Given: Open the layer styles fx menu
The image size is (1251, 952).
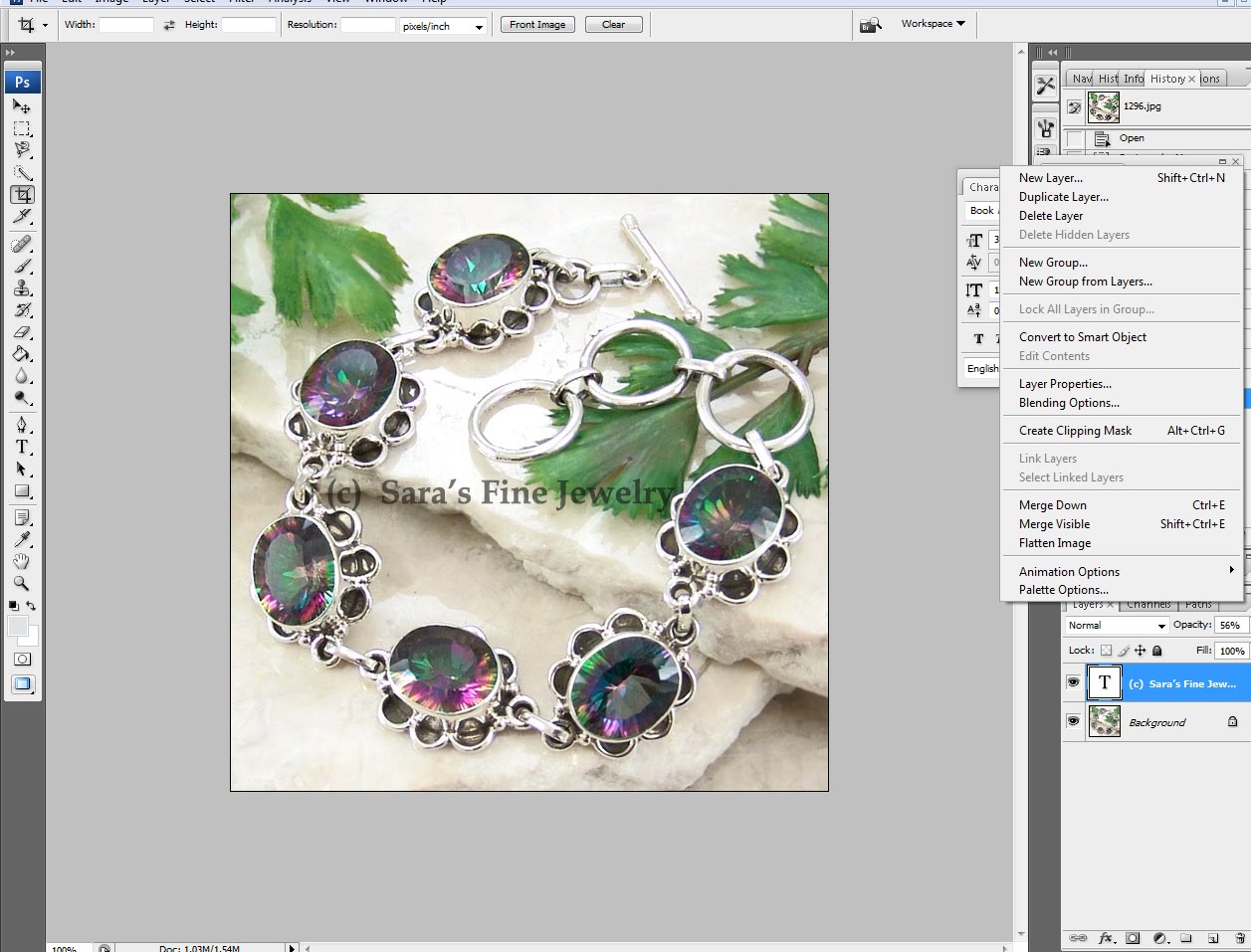Looking at the screenshot, I should [x=1106, y=938].
